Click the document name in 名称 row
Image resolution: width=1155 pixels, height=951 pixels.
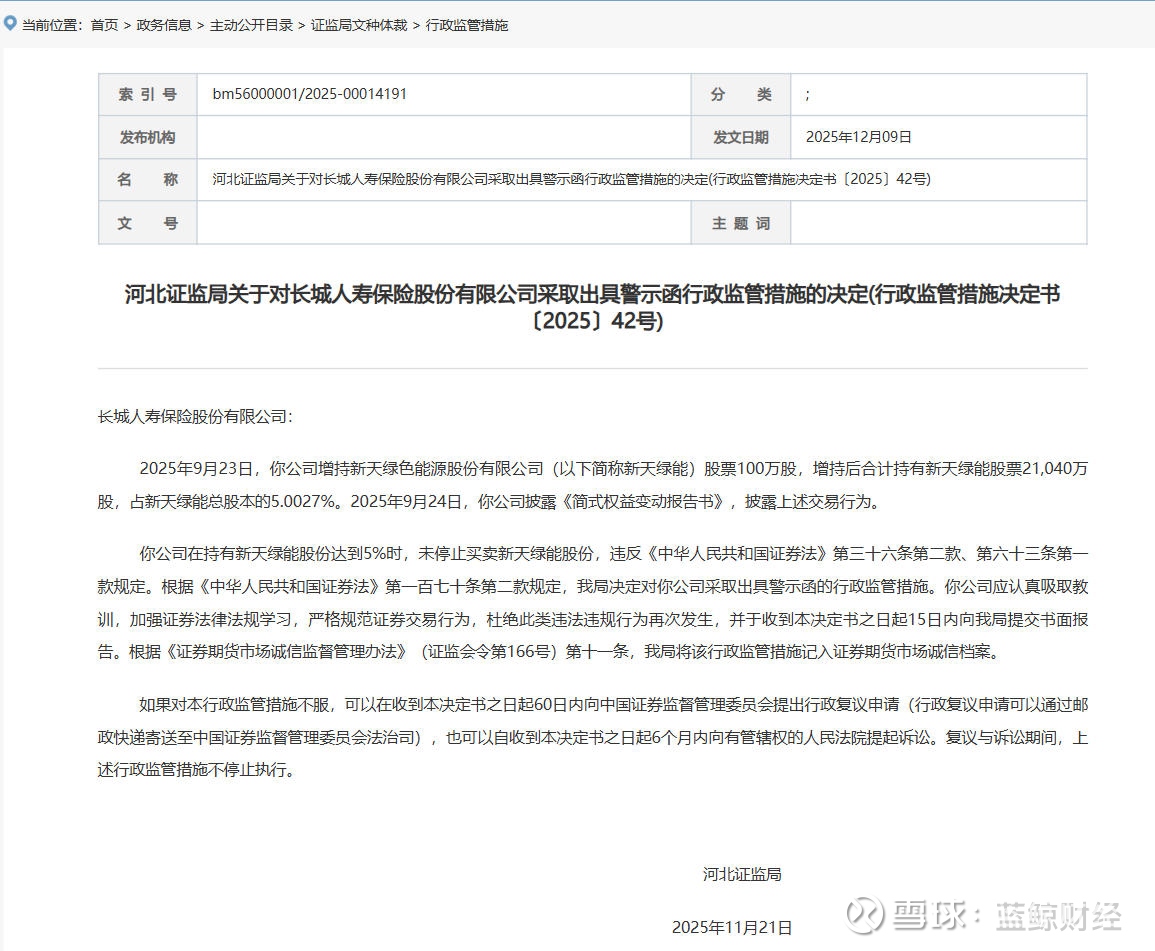point(571,180)
